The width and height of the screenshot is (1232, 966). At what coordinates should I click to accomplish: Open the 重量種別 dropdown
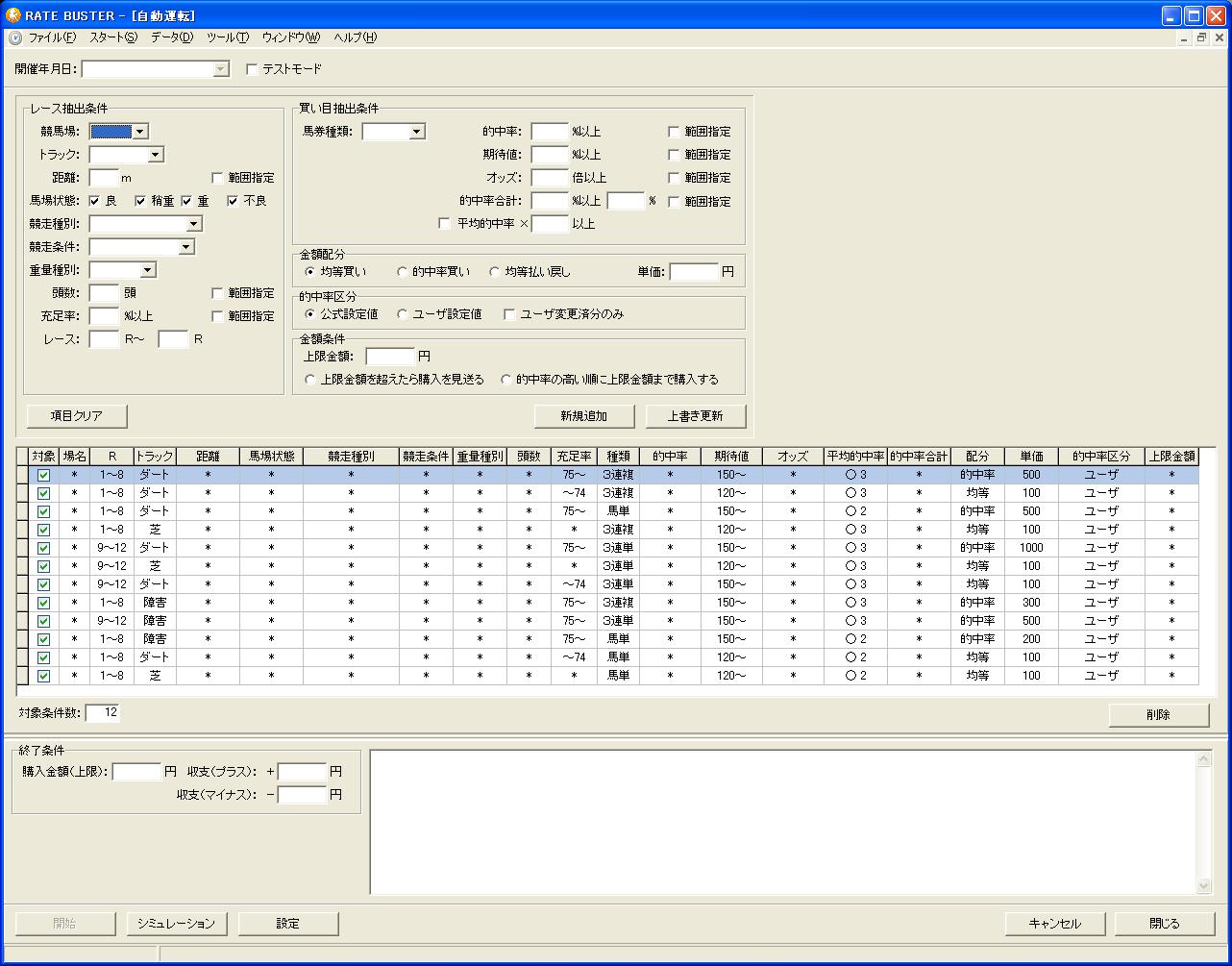[148, 270]
